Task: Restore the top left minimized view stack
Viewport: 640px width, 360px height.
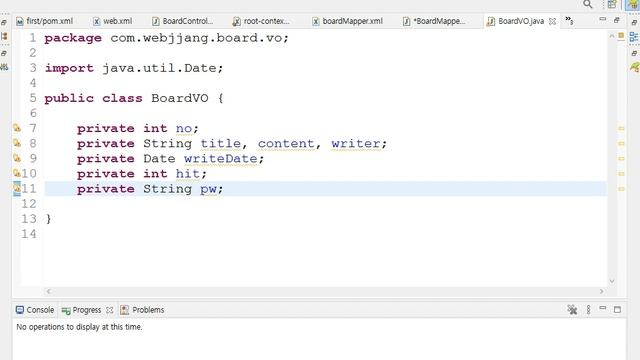Action: (4, 22)
